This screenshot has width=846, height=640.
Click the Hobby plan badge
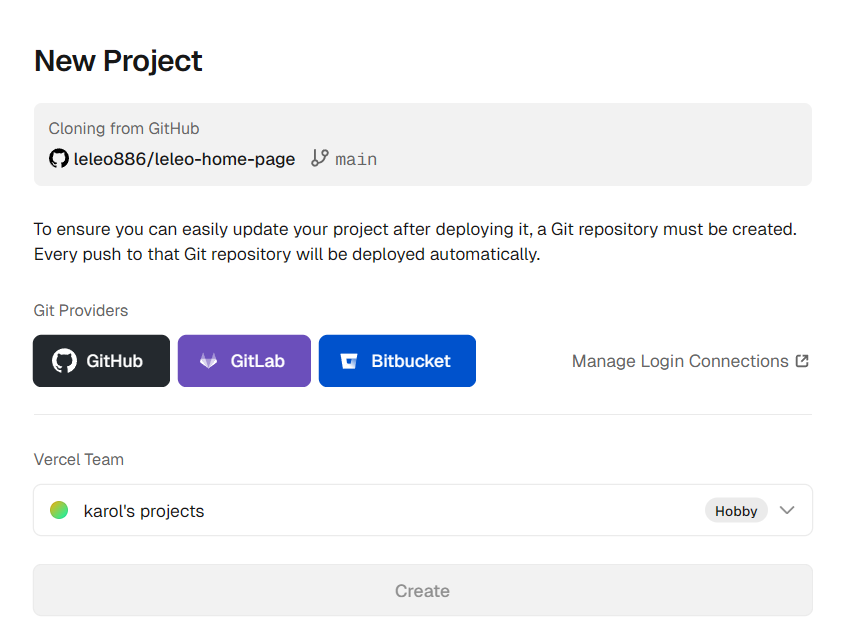click(x=736, y=510)
